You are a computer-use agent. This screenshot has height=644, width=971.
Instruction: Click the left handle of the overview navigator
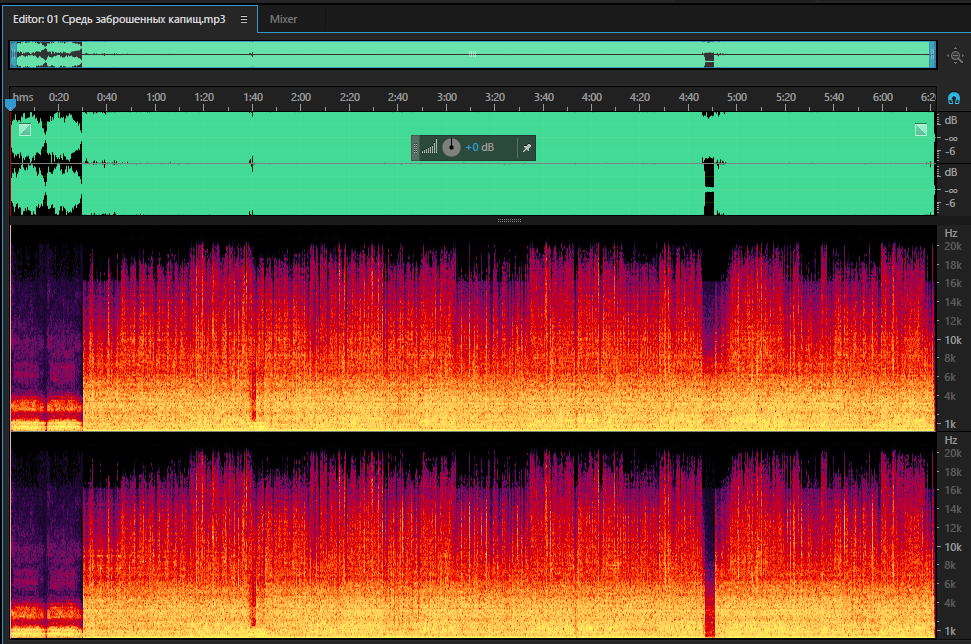12,54
